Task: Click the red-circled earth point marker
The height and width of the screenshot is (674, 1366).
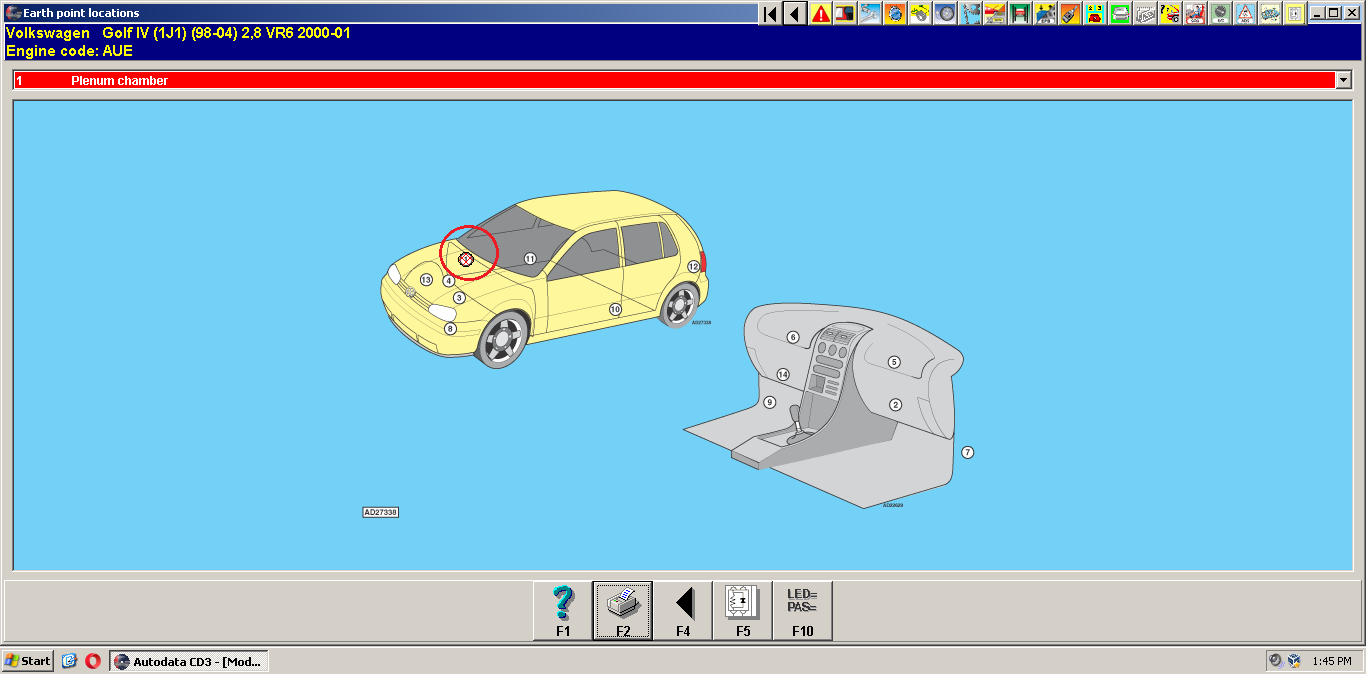Action: pos(466,259)
